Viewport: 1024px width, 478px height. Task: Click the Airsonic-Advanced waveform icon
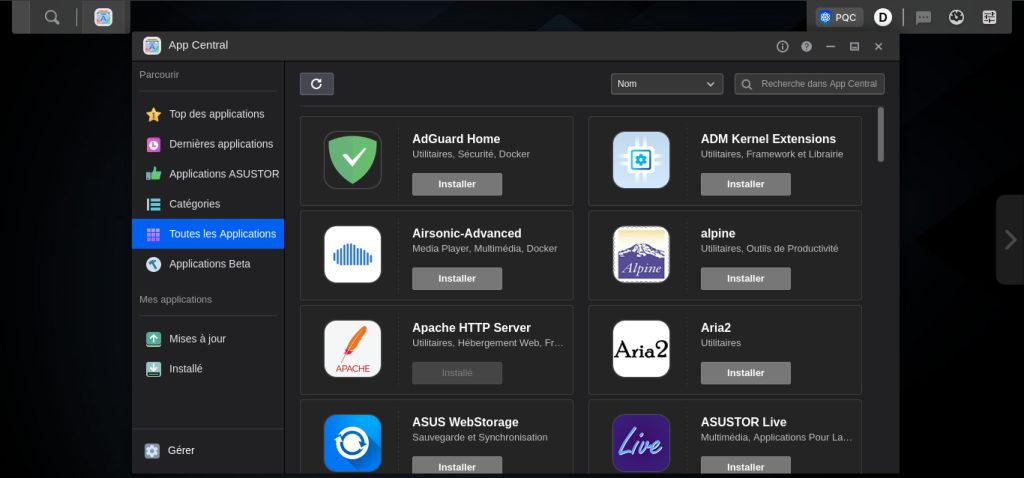point(353,255)
